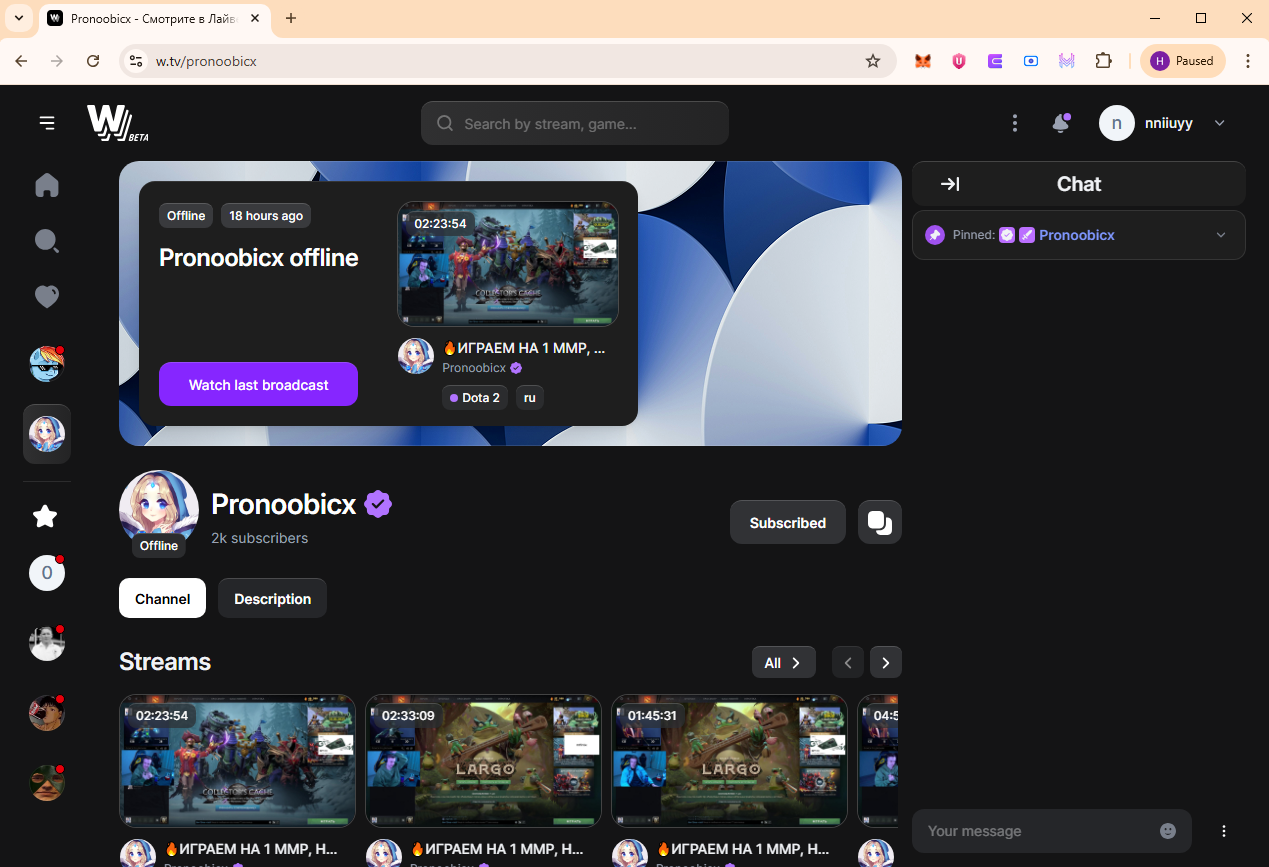The width and height of the screenshot is (1269, 867).
Task: Open All streams list
Action: 784,662
